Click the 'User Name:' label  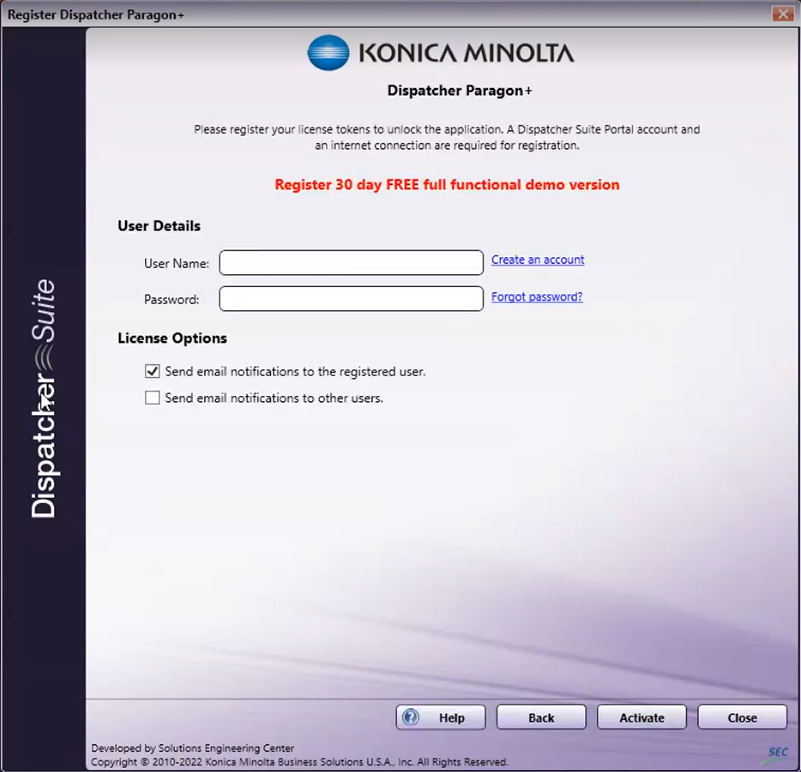click(x=176, y=263)
